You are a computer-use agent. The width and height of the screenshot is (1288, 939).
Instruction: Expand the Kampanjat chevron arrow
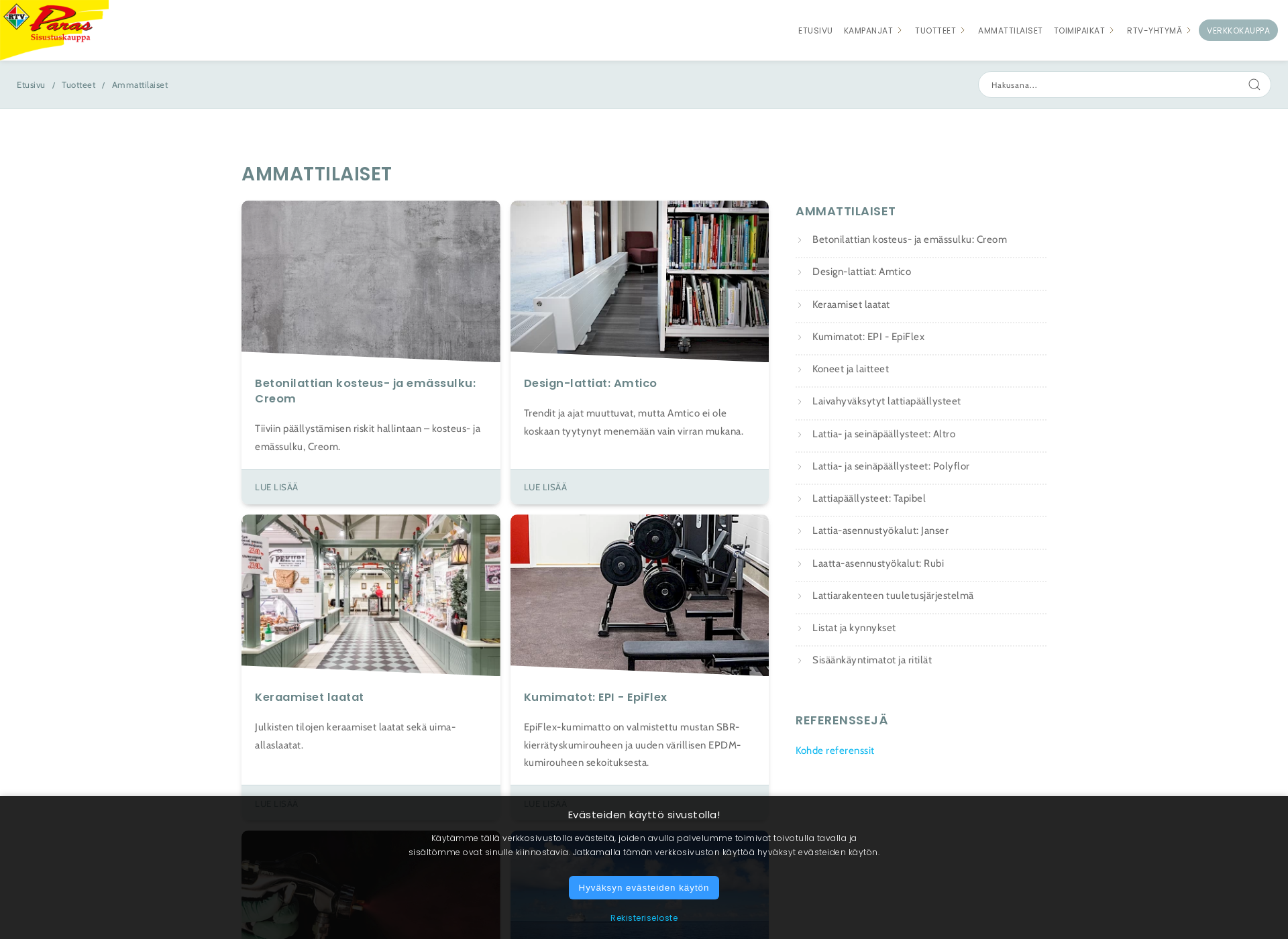[x=900, y=31]
